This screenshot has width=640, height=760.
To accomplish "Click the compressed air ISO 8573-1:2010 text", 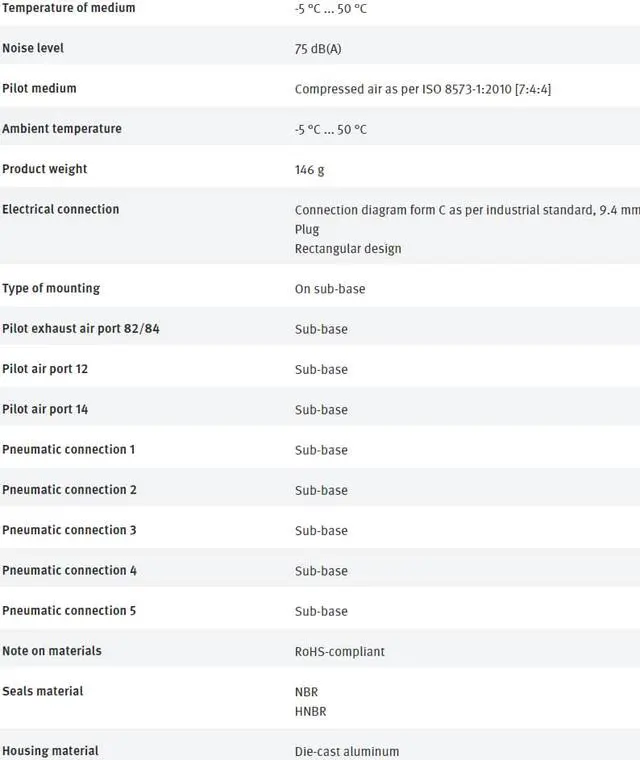I will click(x=422, y=89).
